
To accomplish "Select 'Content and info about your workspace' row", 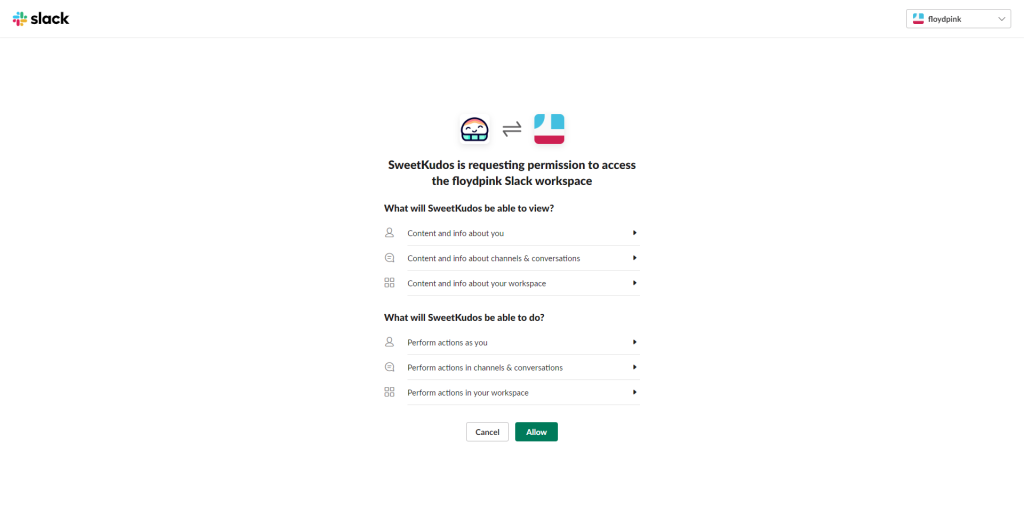I will tap(476, 283).
